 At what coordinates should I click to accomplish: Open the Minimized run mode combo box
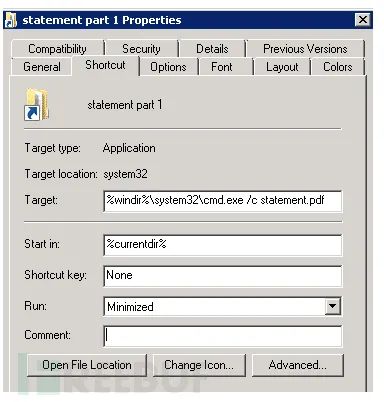pyautogui.click(x=223, y=306)
